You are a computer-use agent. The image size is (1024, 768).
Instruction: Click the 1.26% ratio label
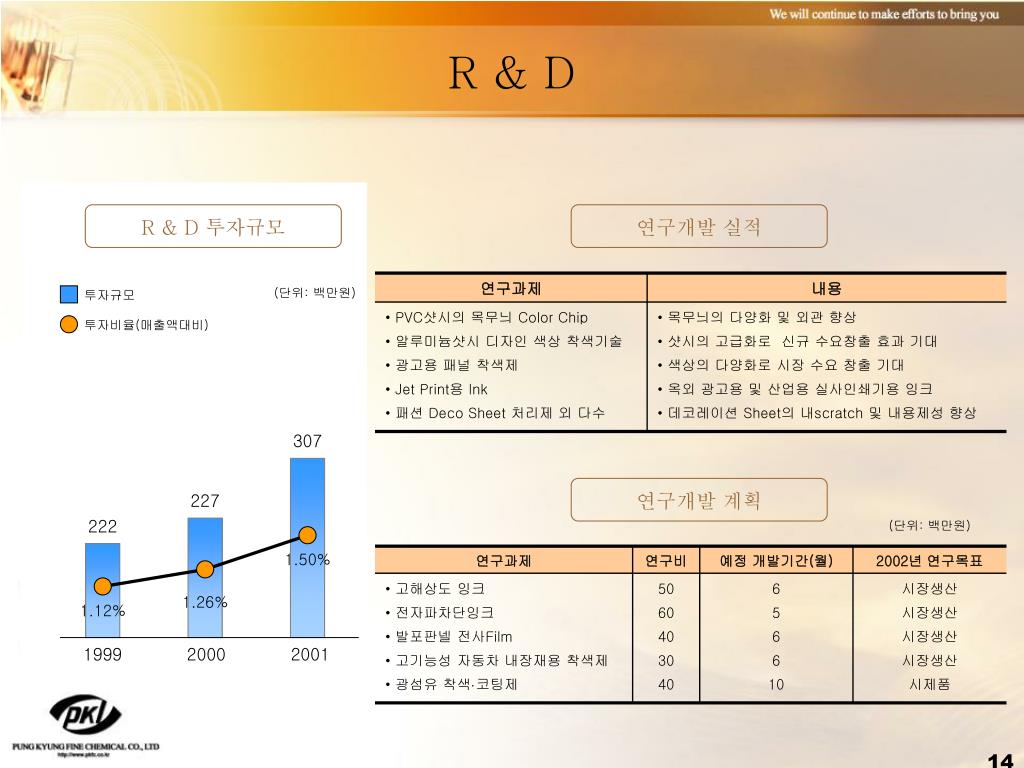[205, 602]
